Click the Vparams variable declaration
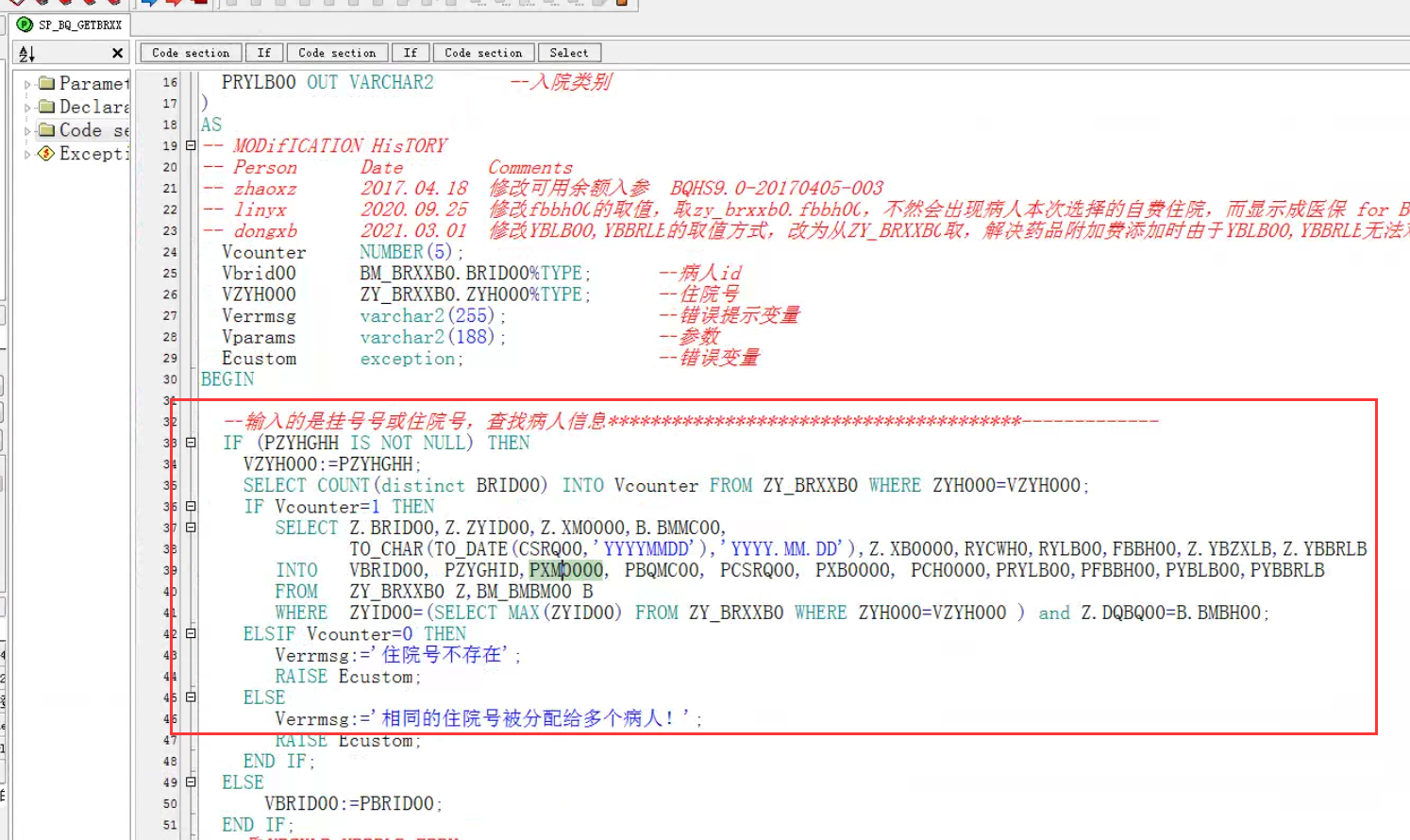Image resolution: width=1410 pixels, height=840 pixels. click(259, 337)
